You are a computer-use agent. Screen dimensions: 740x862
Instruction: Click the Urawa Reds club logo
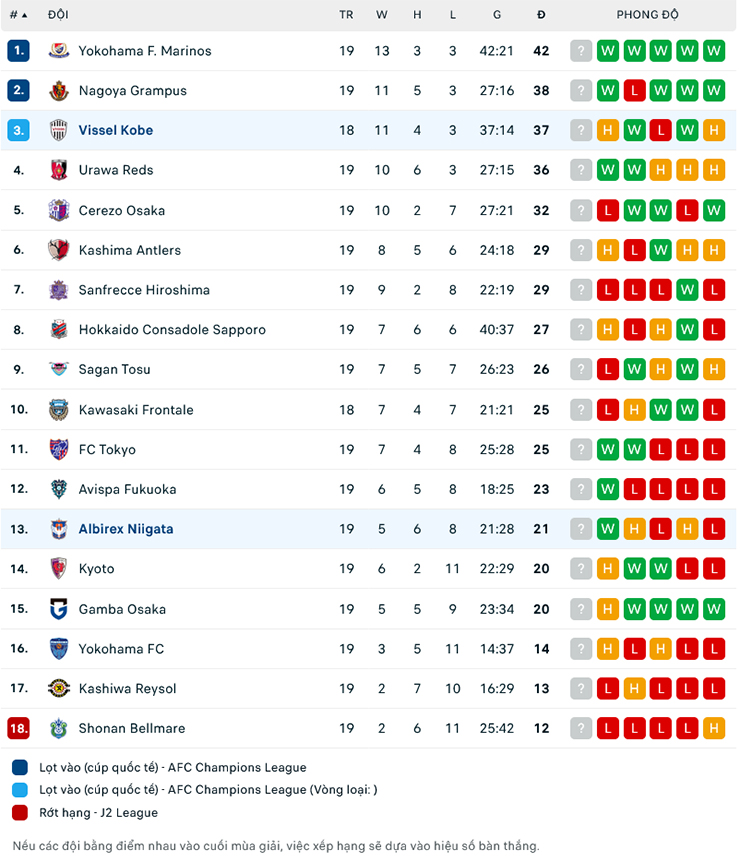coord(59,170)
